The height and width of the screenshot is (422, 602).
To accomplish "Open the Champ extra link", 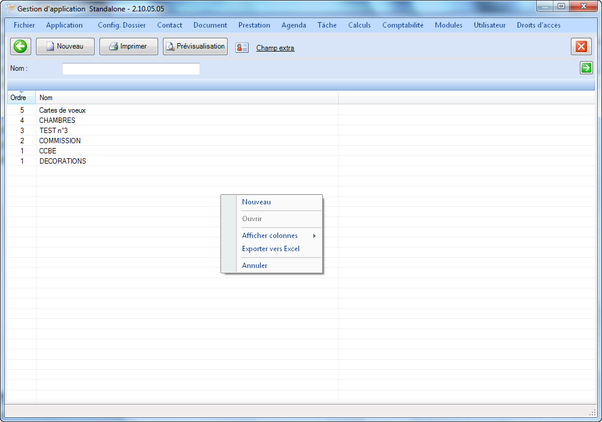I will coord(275,47).
